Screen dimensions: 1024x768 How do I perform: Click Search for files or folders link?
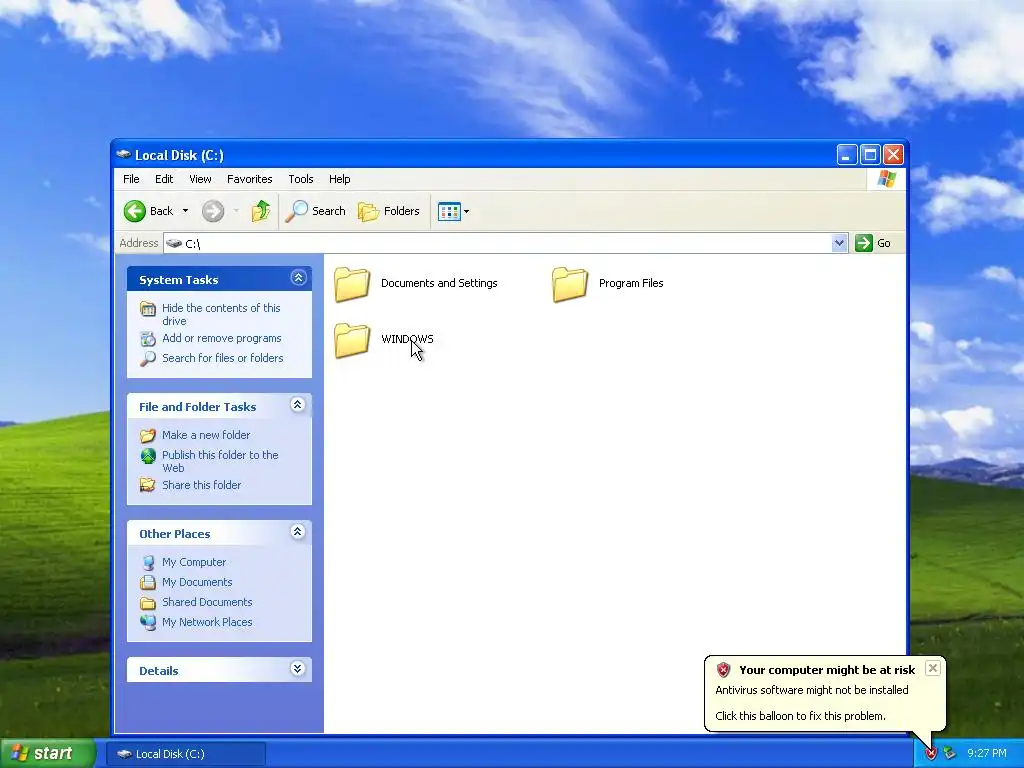(223, 358)
